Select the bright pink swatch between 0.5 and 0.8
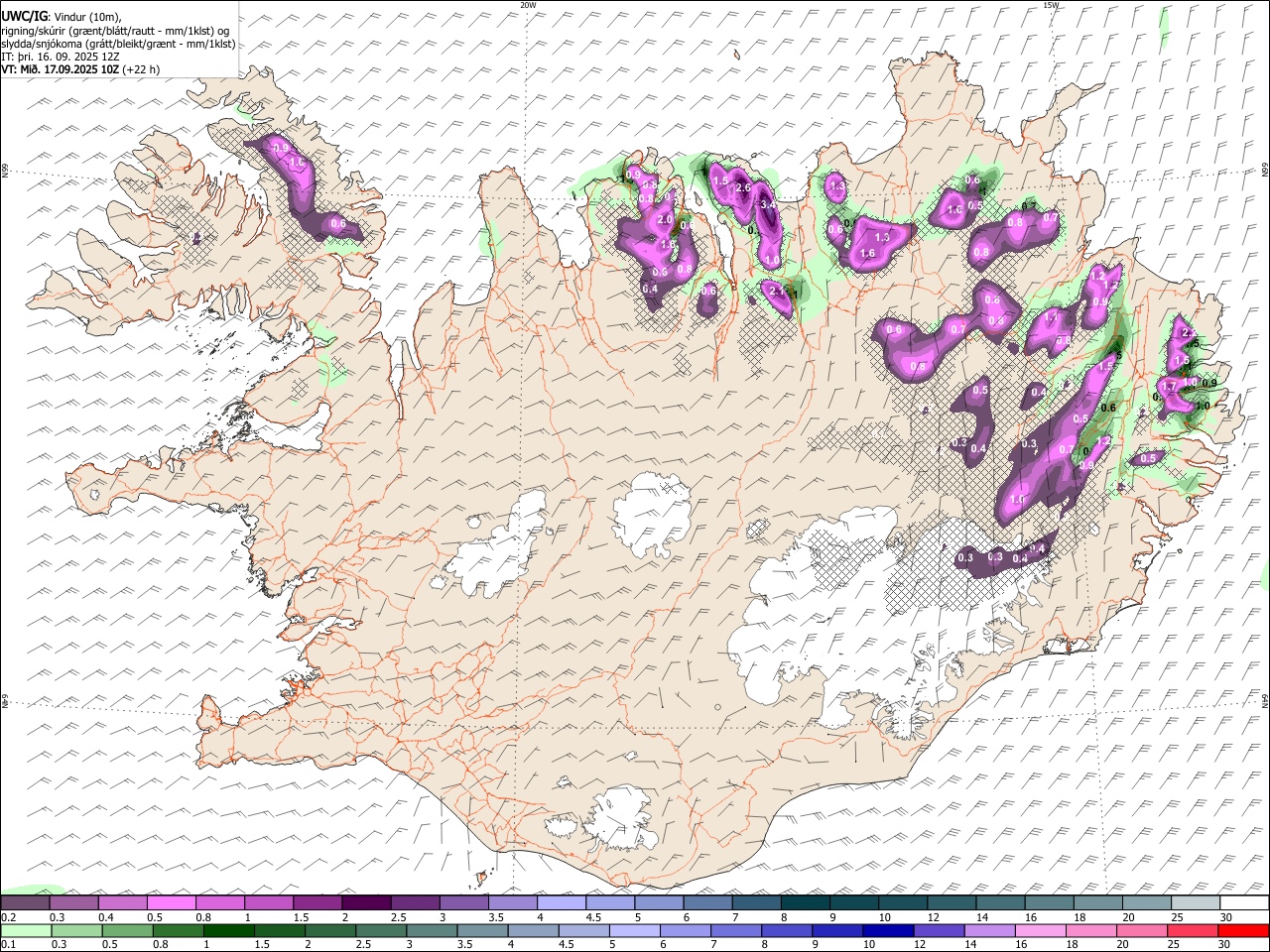This screenshot has width=1270, height=952. coord(171,903)
